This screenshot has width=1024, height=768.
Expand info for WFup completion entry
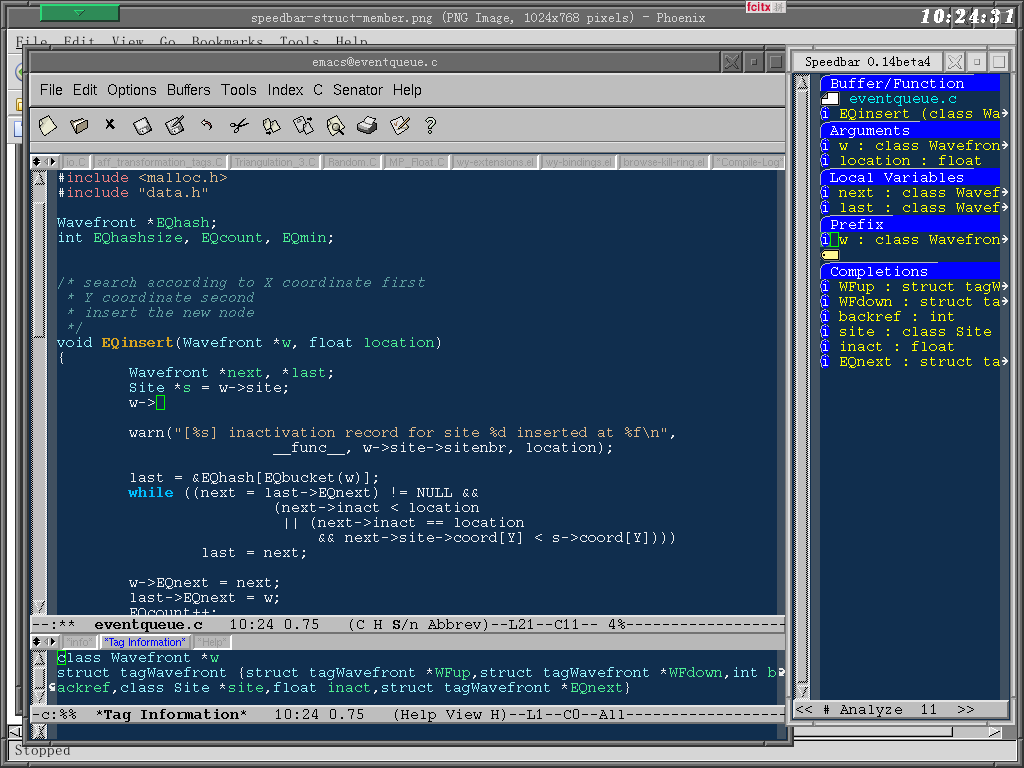point(825,287)
